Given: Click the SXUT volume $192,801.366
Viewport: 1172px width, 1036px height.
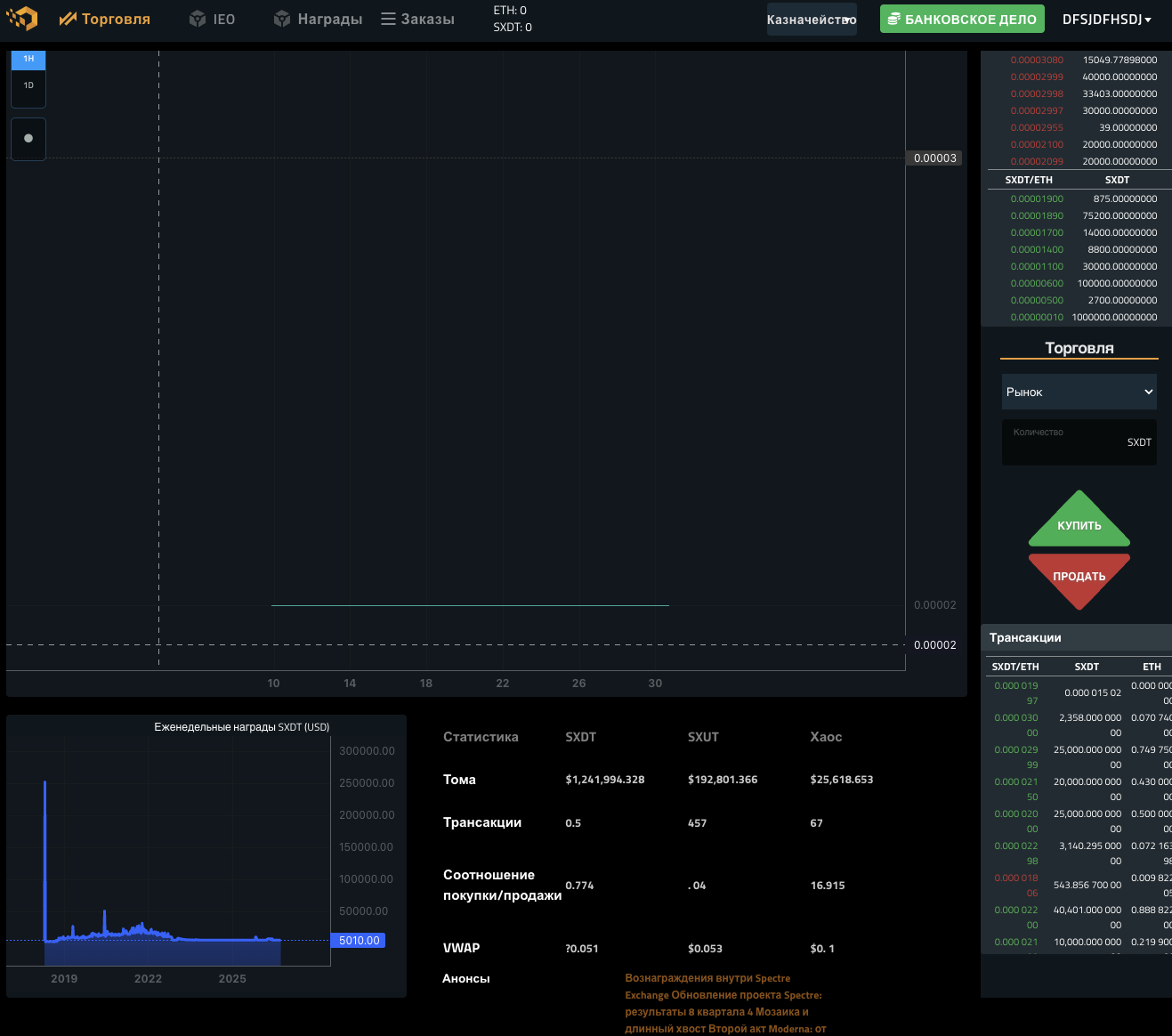Looking at the screenshot, I should tap(723, 780).
